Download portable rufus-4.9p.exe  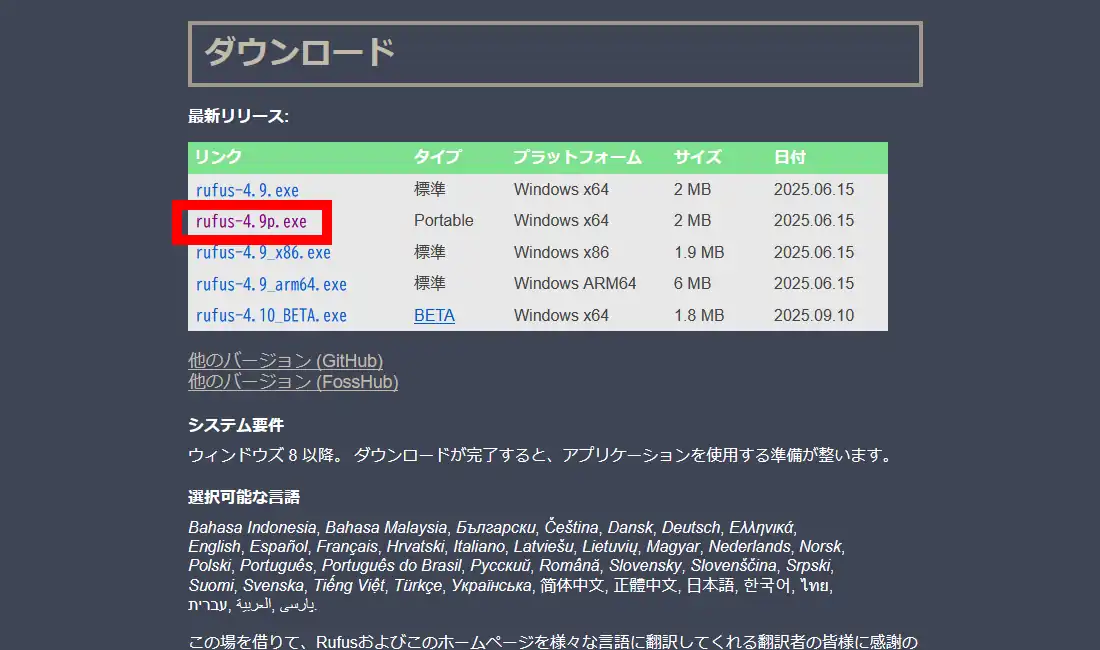click(251, 222)
